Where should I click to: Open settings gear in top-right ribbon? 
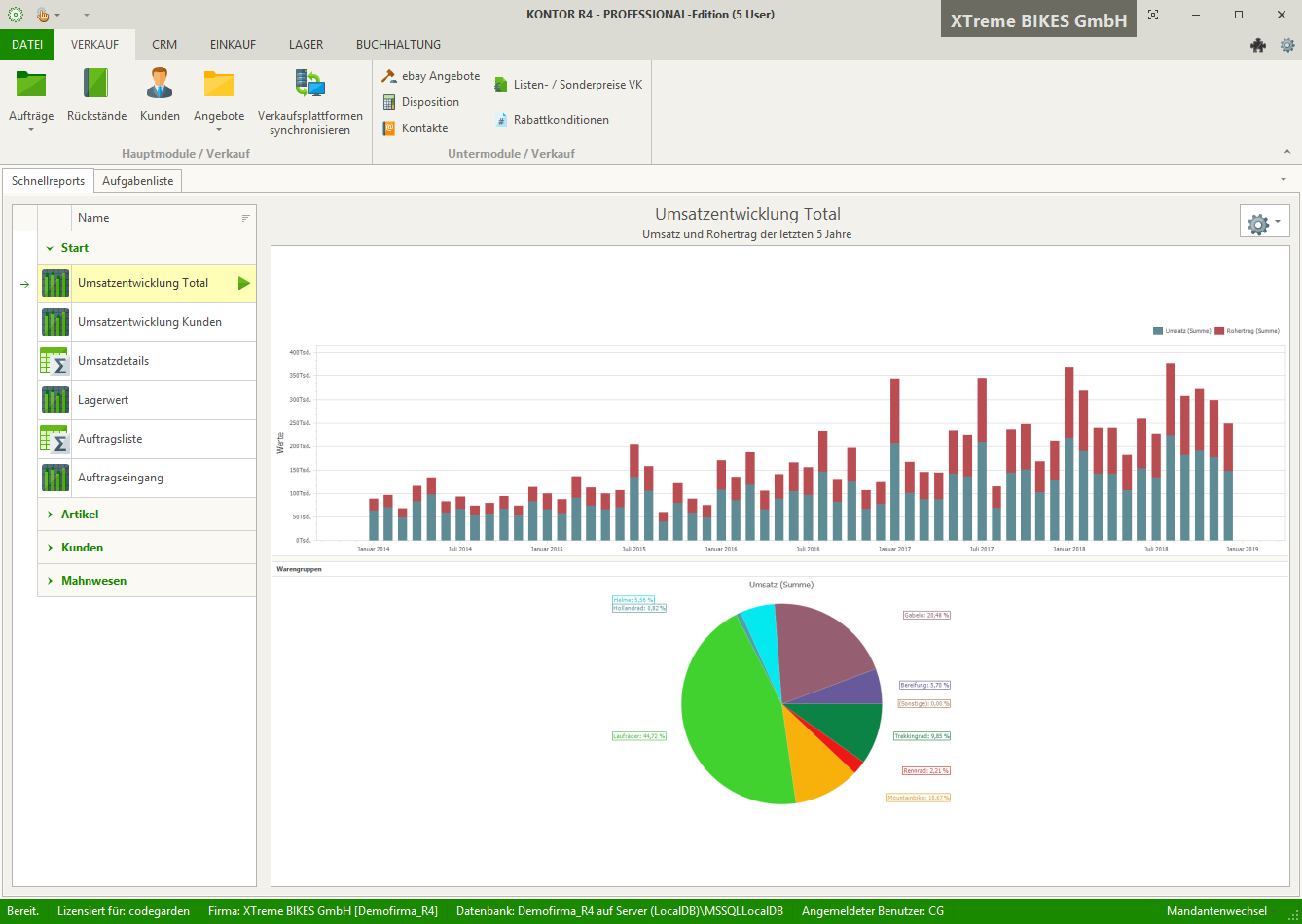click(1287, 45)
